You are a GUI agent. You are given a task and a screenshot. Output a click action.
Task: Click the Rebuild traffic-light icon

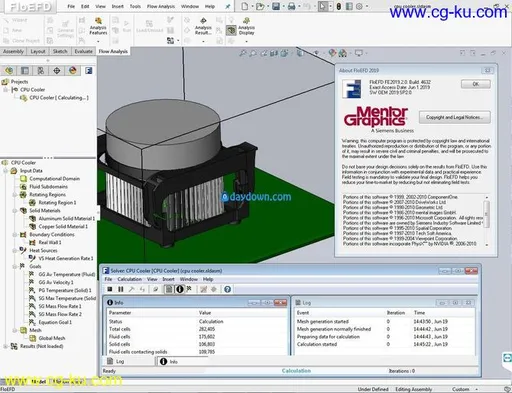point(339,6)
